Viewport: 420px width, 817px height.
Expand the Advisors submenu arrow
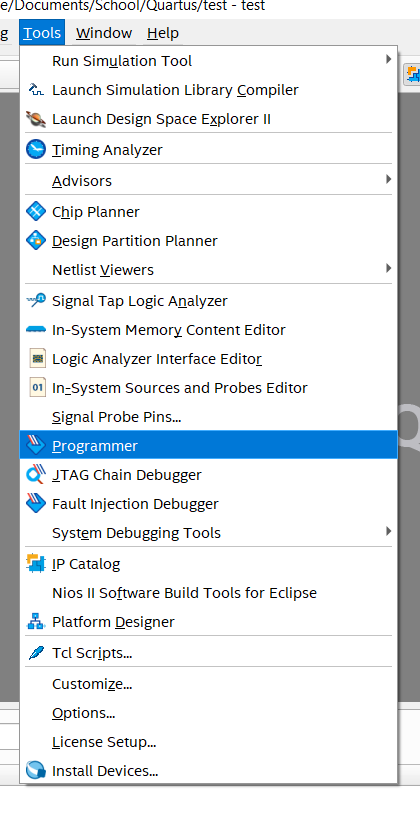(388, 179)
